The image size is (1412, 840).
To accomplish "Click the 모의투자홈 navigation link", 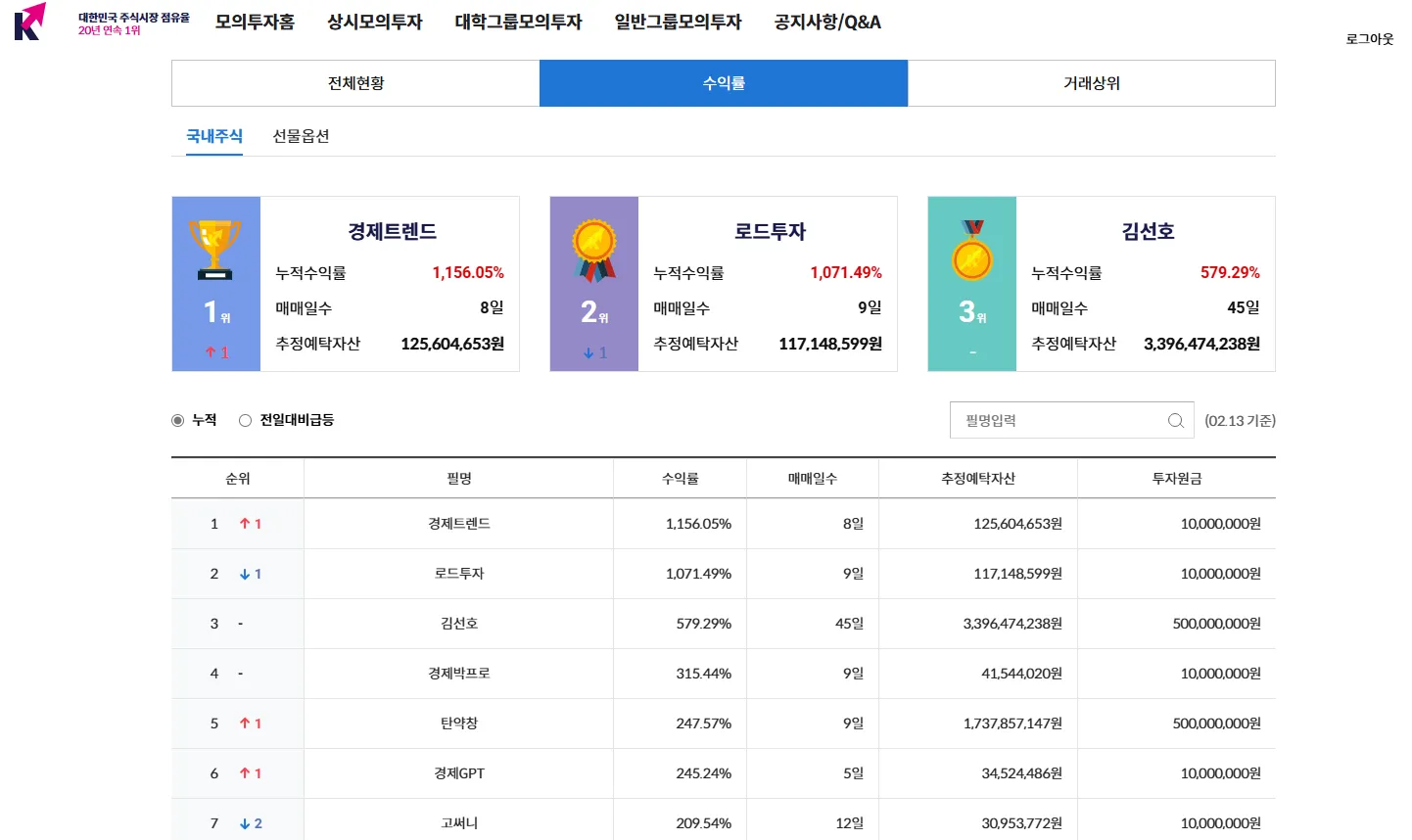I will pyautogui.click(x=255, y=22).
